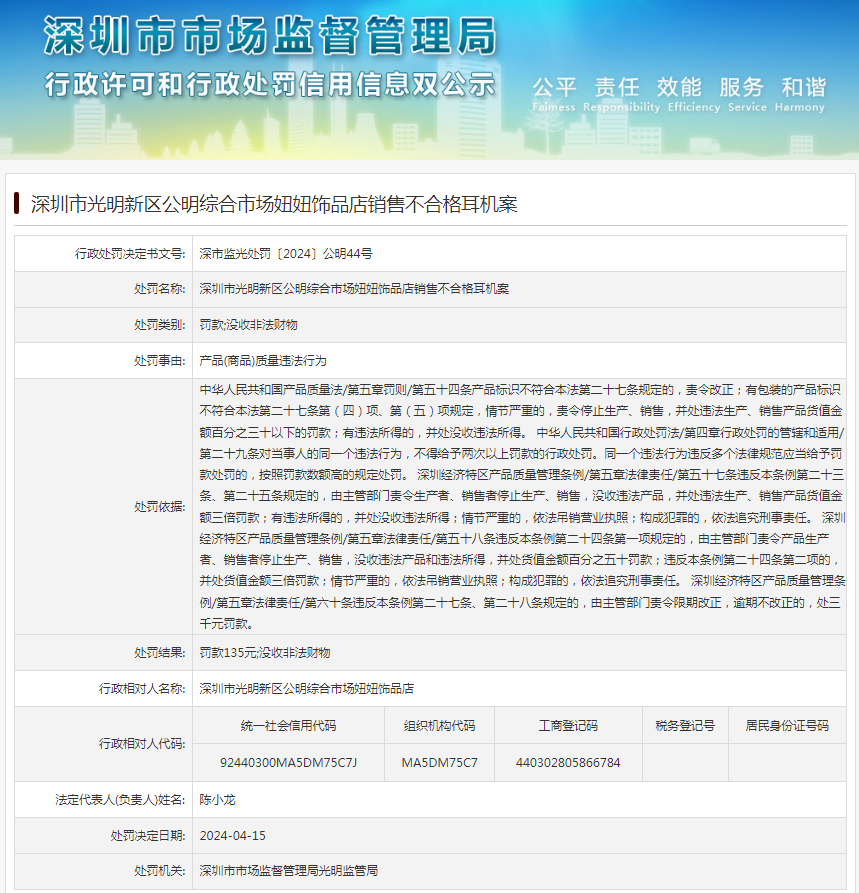Click the 统一社会信用代码 column header
This screenshot has height=893, width=859.
tap(288, 726)
